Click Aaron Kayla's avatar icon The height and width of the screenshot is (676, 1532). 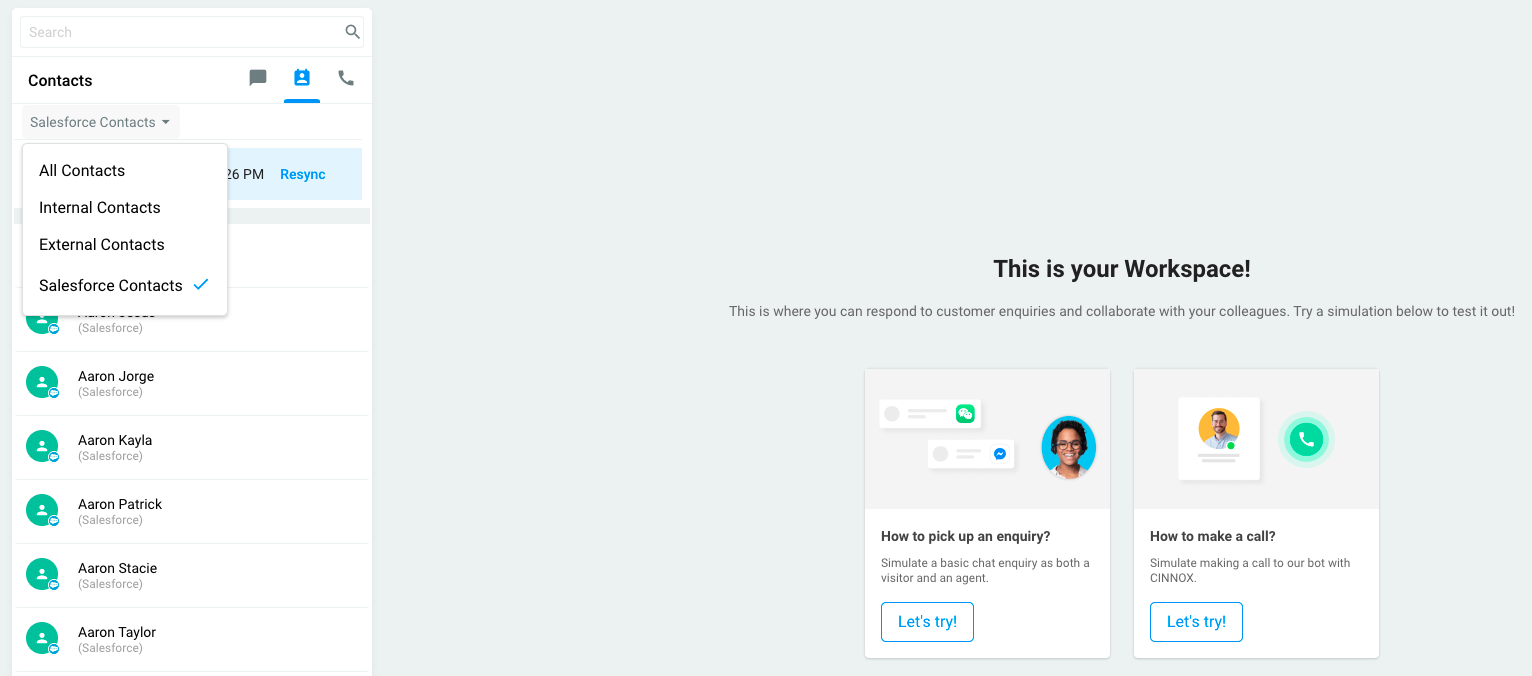tap(42, 446)
